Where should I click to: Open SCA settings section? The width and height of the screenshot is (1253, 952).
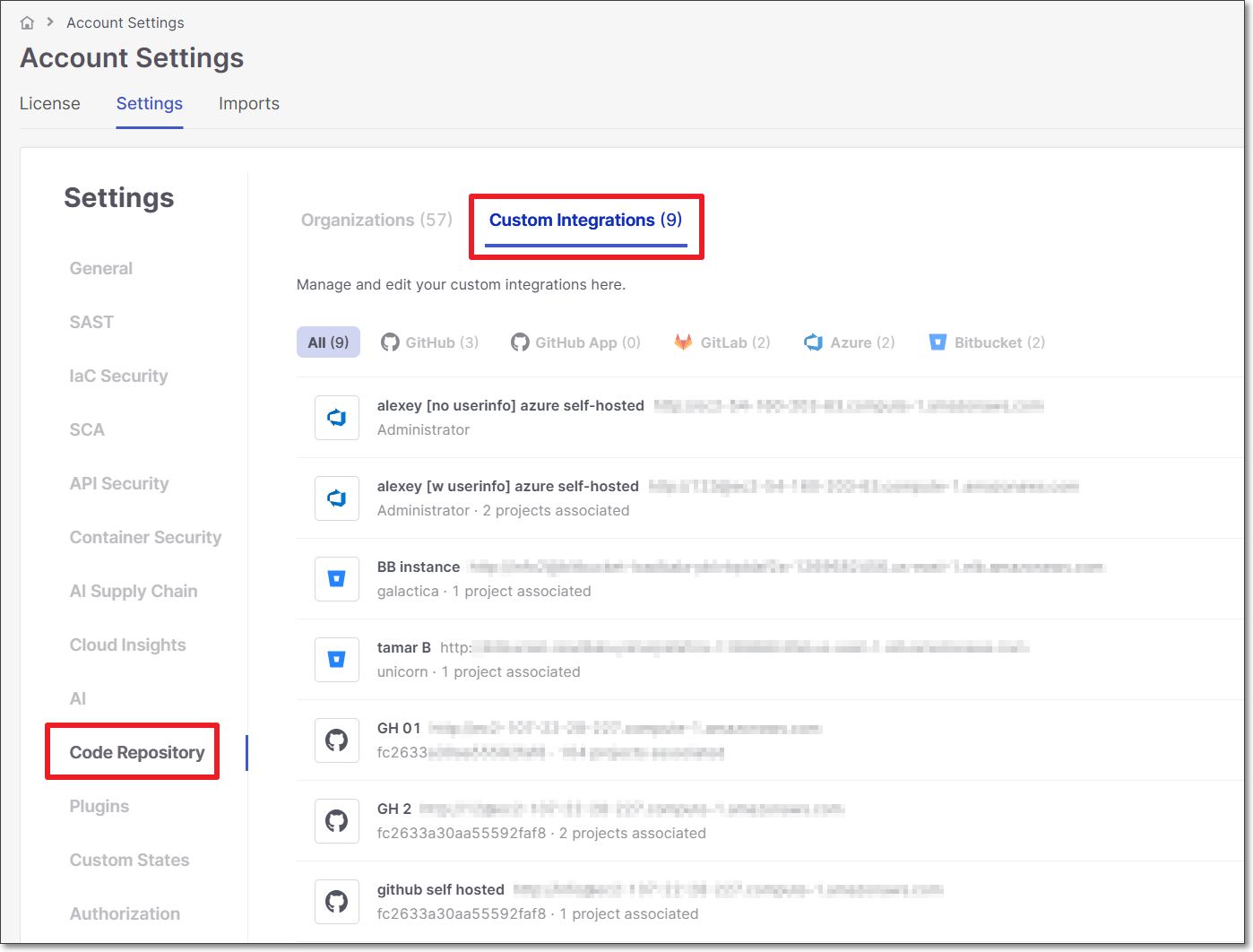[87, 430]
